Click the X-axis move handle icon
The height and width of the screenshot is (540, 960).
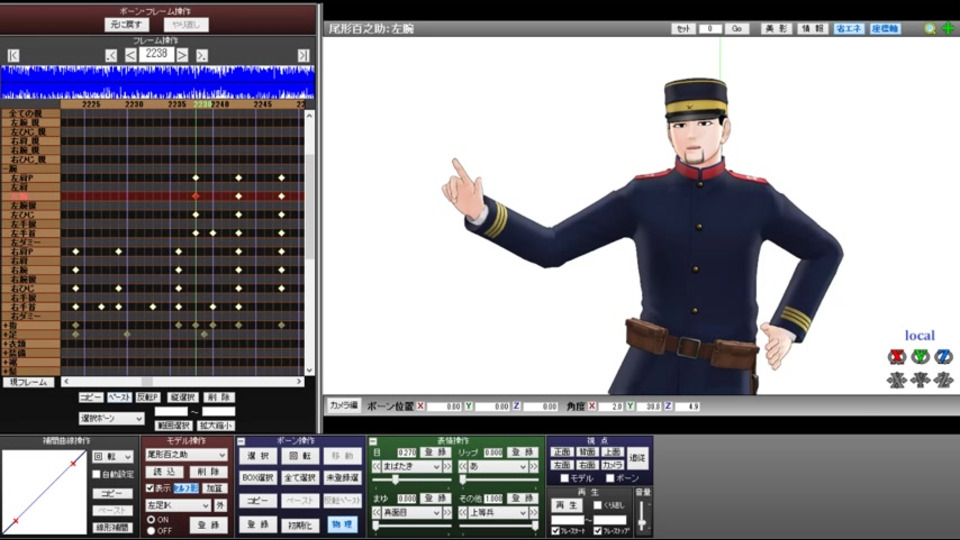tap(896, 380)
